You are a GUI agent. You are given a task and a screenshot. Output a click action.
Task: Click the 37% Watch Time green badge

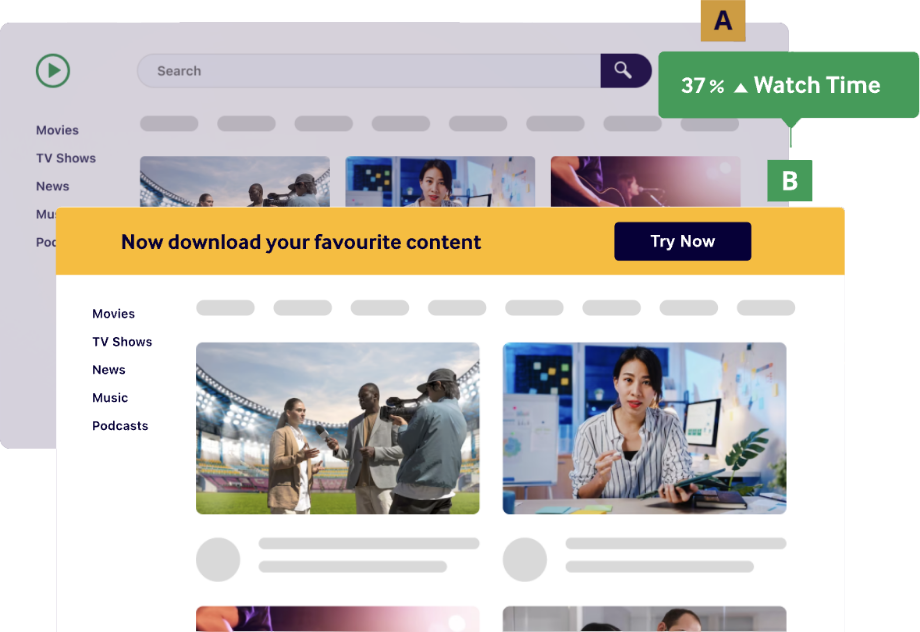(788, 85)
